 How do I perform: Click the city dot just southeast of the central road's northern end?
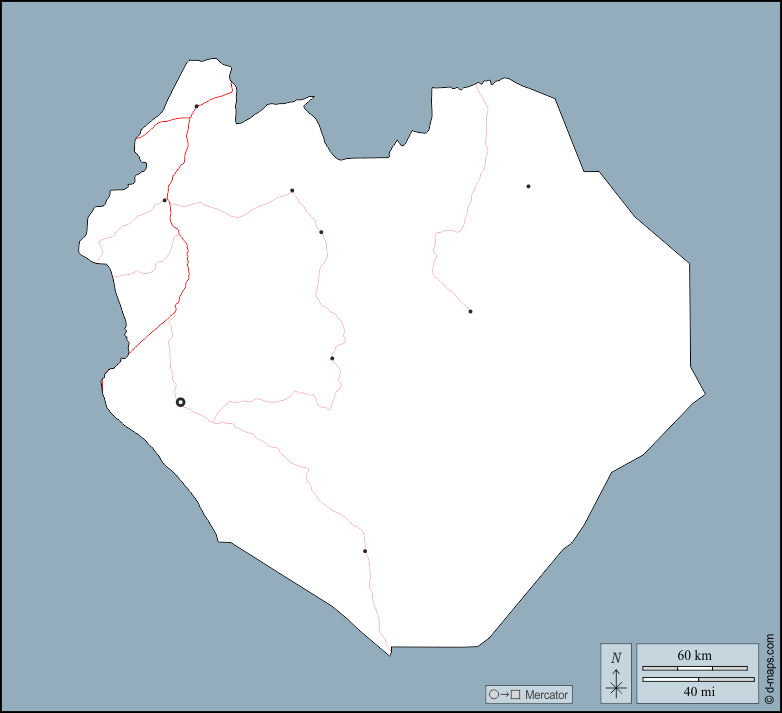click(321, 232)
